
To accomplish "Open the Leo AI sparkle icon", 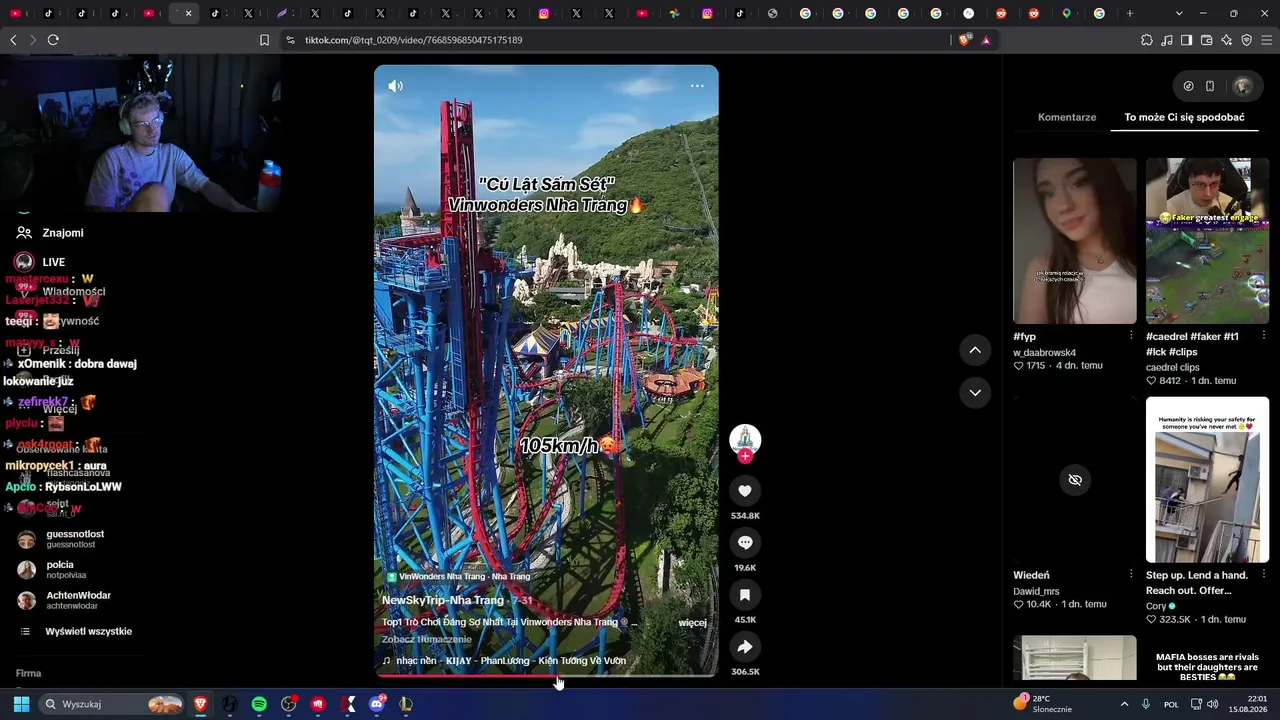I will [1227, 40].
